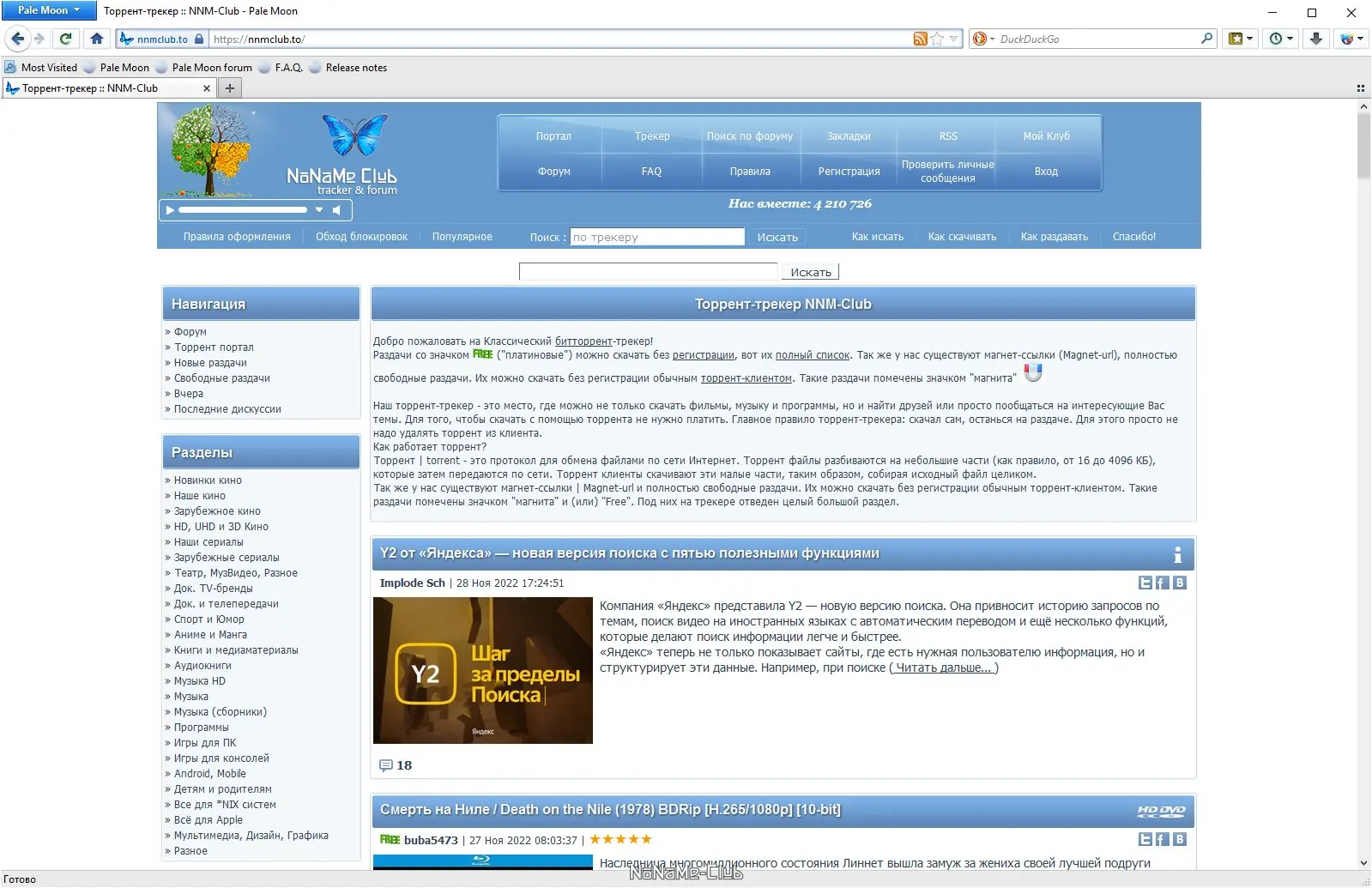Screen dimensions: 1372x888
Task: Show the downloads panel
Action: click(1315, 39)
